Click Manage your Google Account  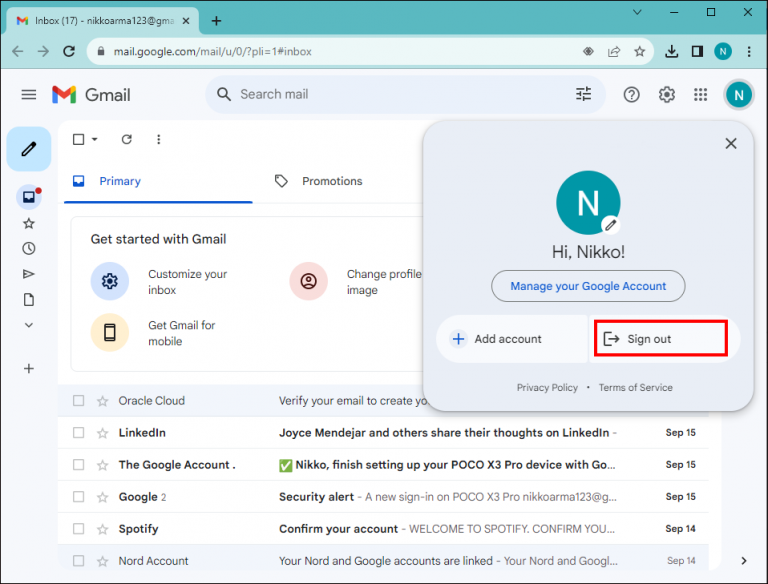point(588,286)
